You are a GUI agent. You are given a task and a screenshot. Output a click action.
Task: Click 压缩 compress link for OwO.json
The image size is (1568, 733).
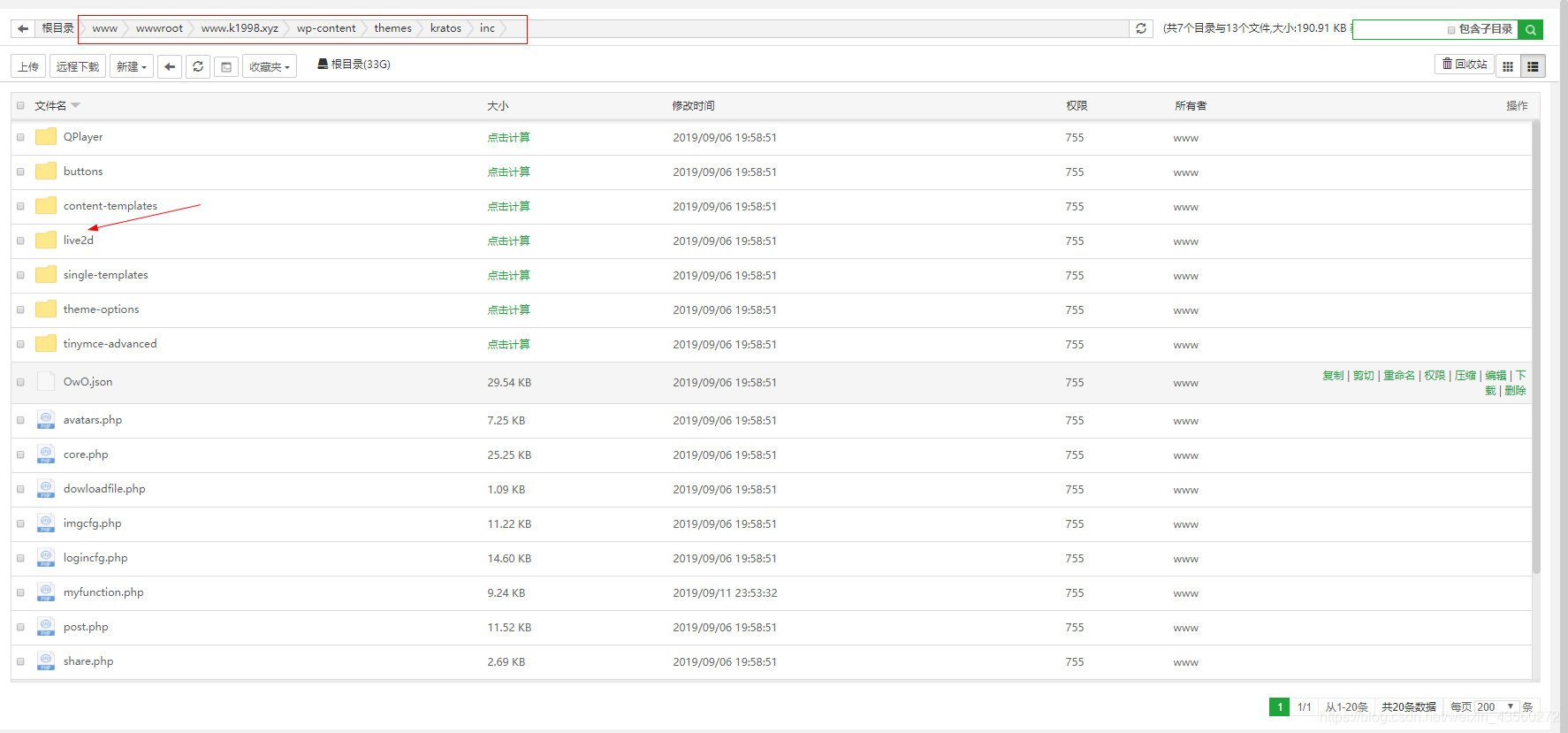(x=1465, y=376)
